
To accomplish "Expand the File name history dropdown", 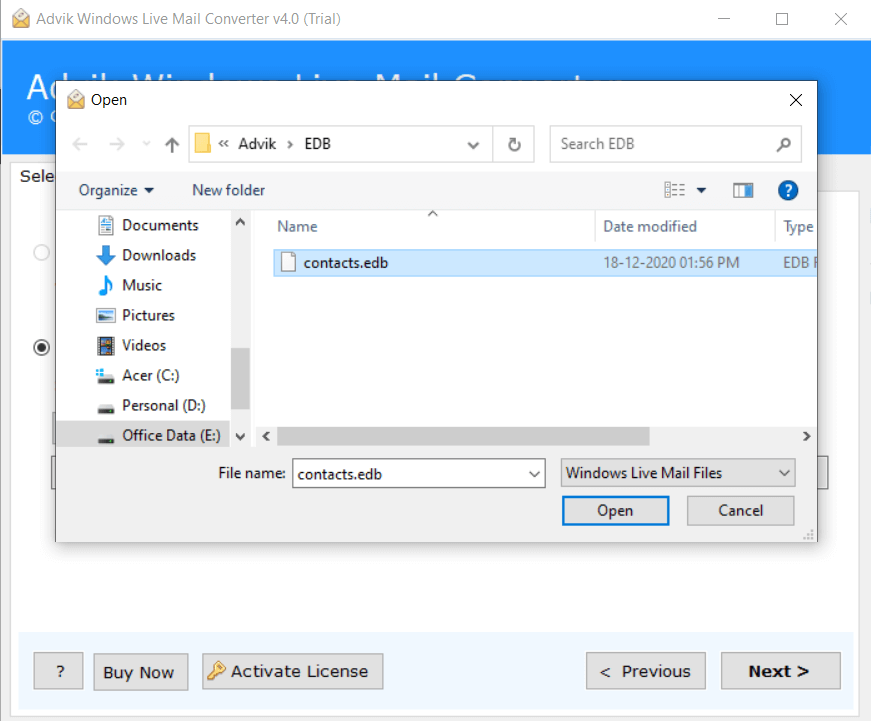I will [534, 474].
